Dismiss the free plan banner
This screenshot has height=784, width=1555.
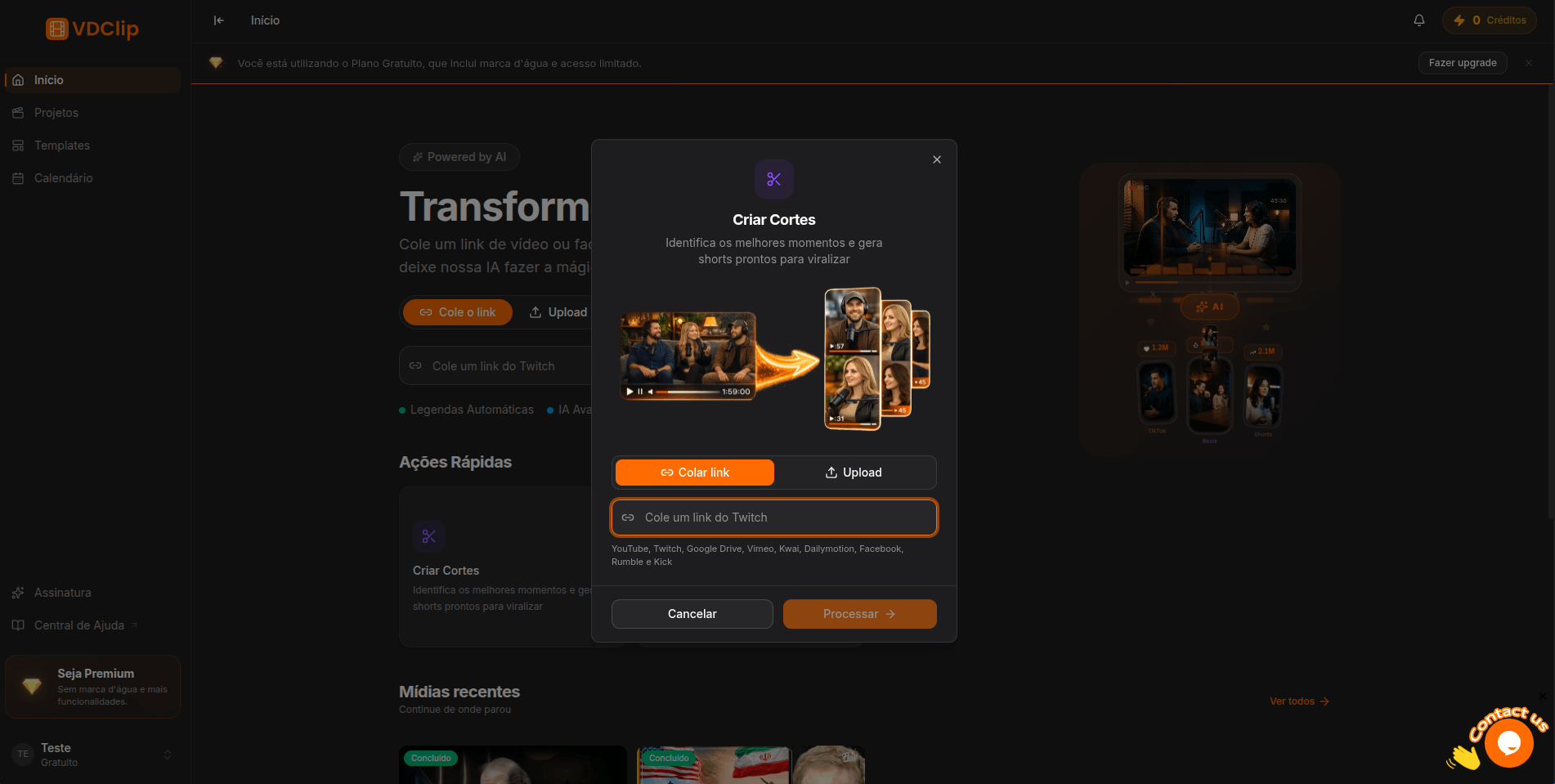tap(1528, 63)
